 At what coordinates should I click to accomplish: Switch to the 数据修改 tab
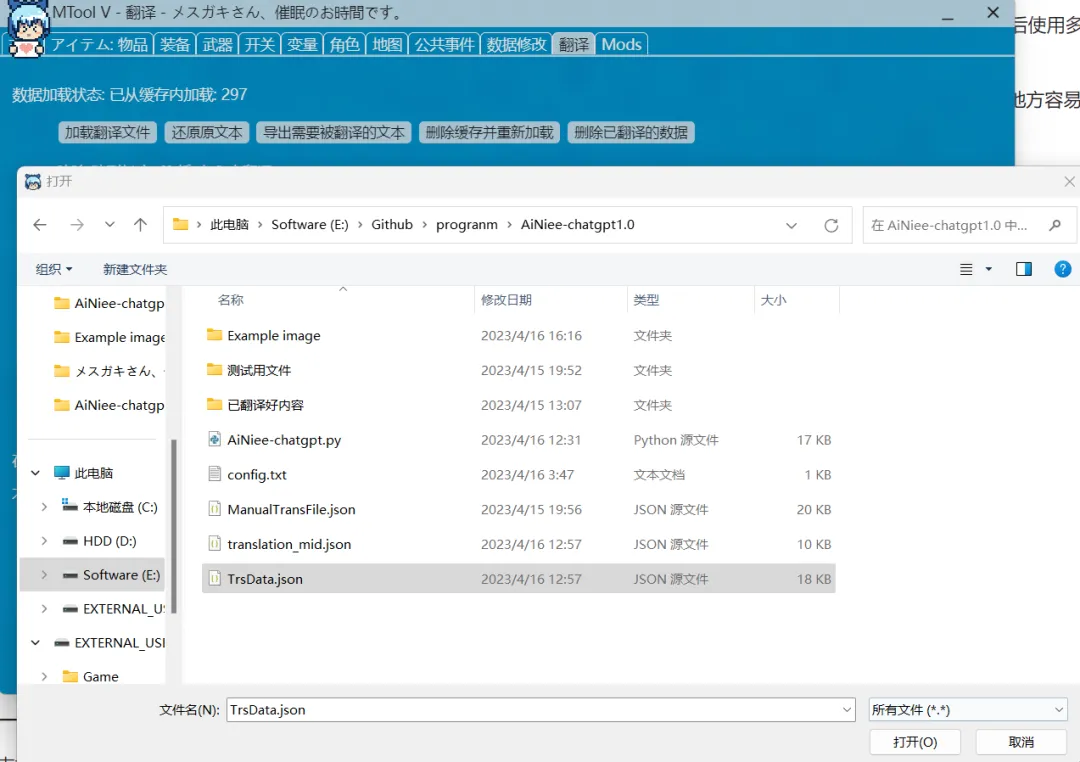[516, 44]
